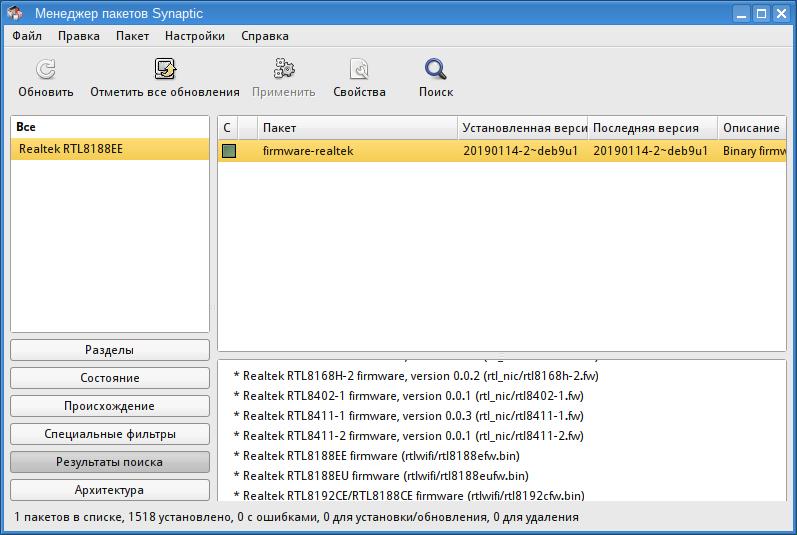Open package Свойства toolbar icon

pos(359,69)
